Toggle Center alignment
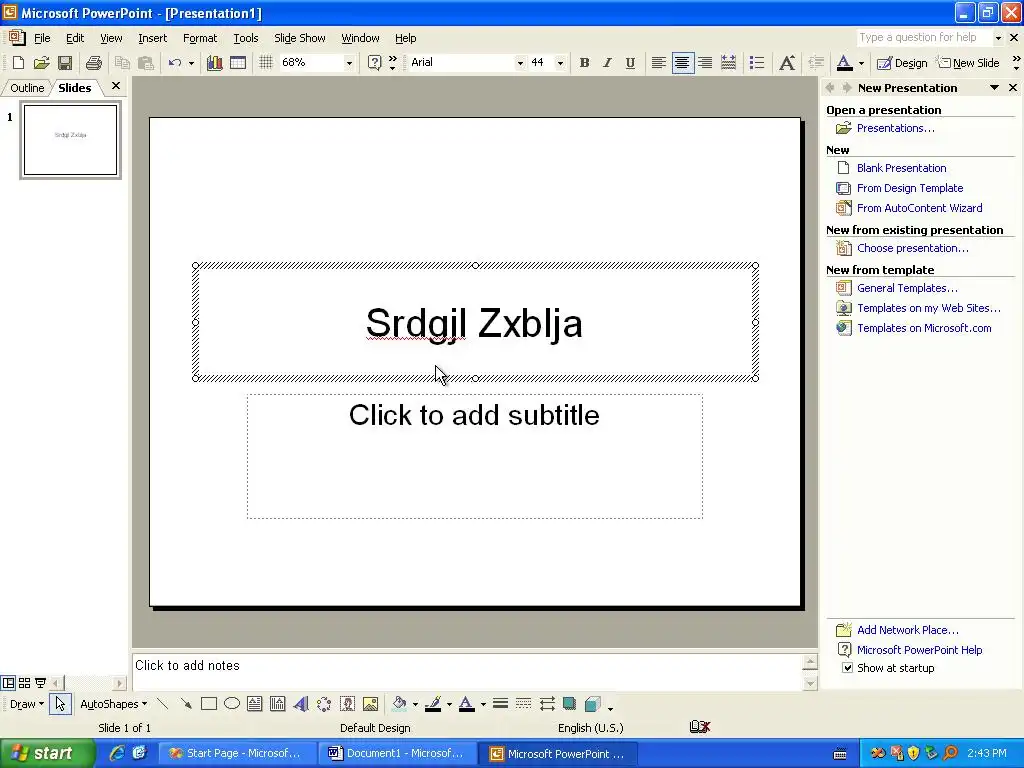Viewport: 1024px width, 768px height. tap(682, 63)
